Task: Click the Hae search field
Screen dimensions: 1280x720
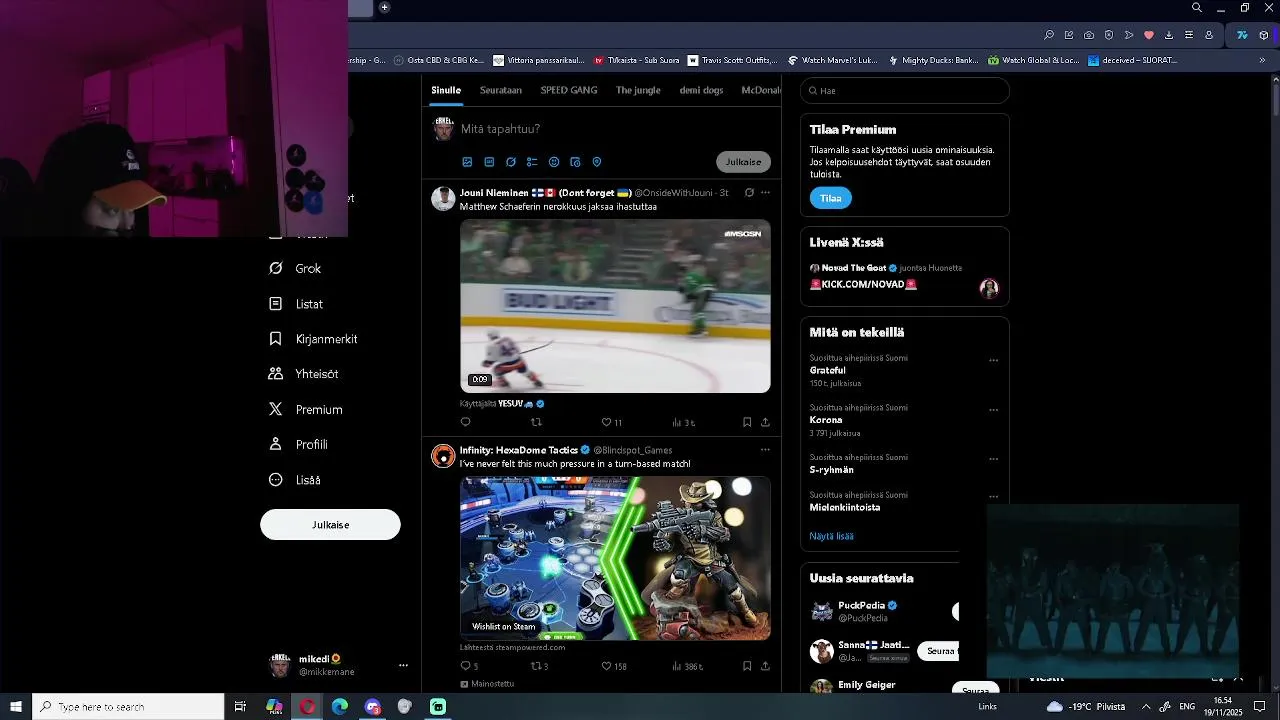Action: (905, 91)
